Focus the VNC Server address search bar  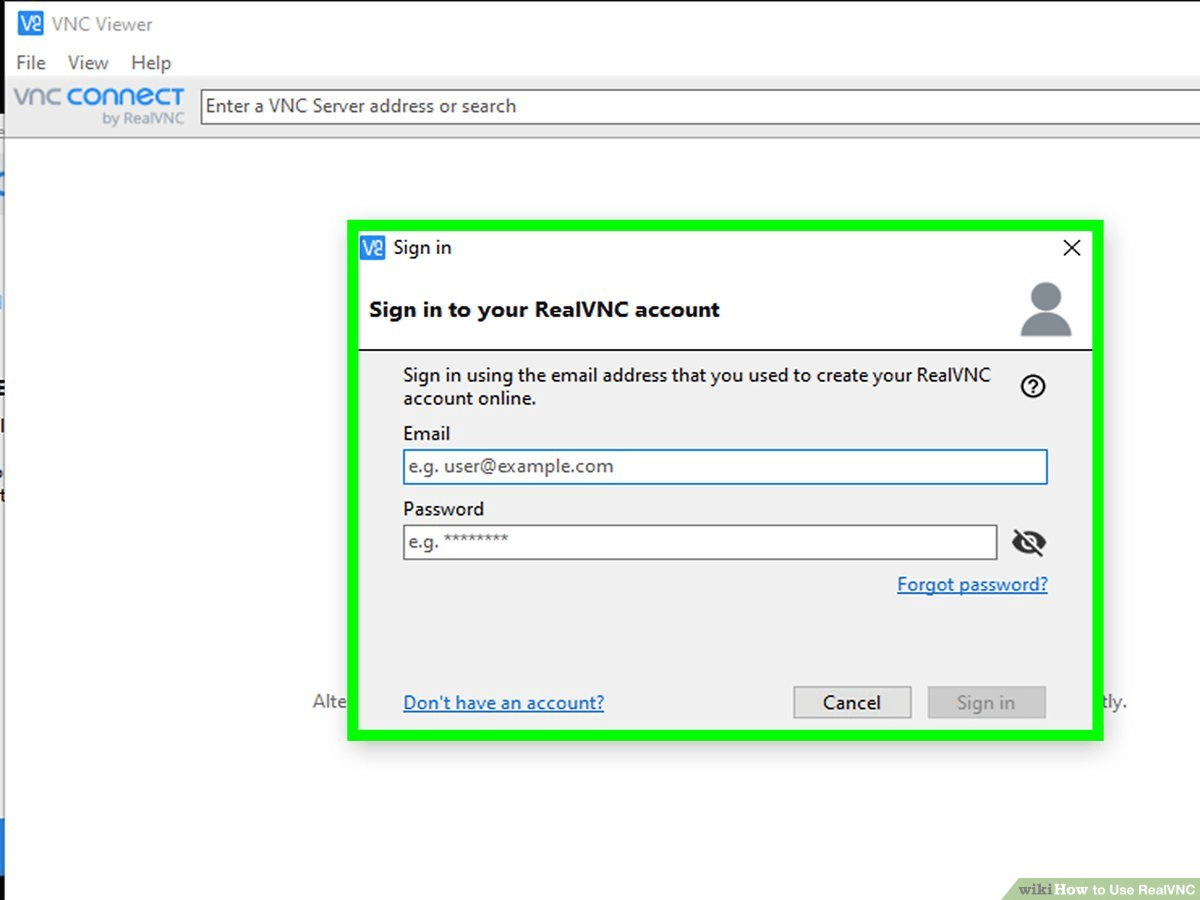(600, 106)
